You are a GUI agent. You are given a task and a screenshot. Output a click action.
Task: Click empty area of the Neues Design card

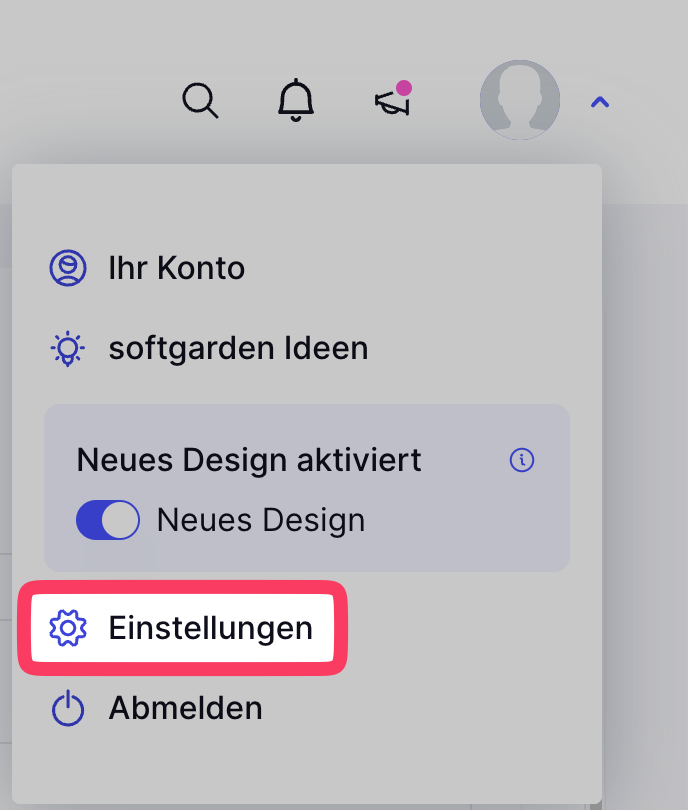470,525
